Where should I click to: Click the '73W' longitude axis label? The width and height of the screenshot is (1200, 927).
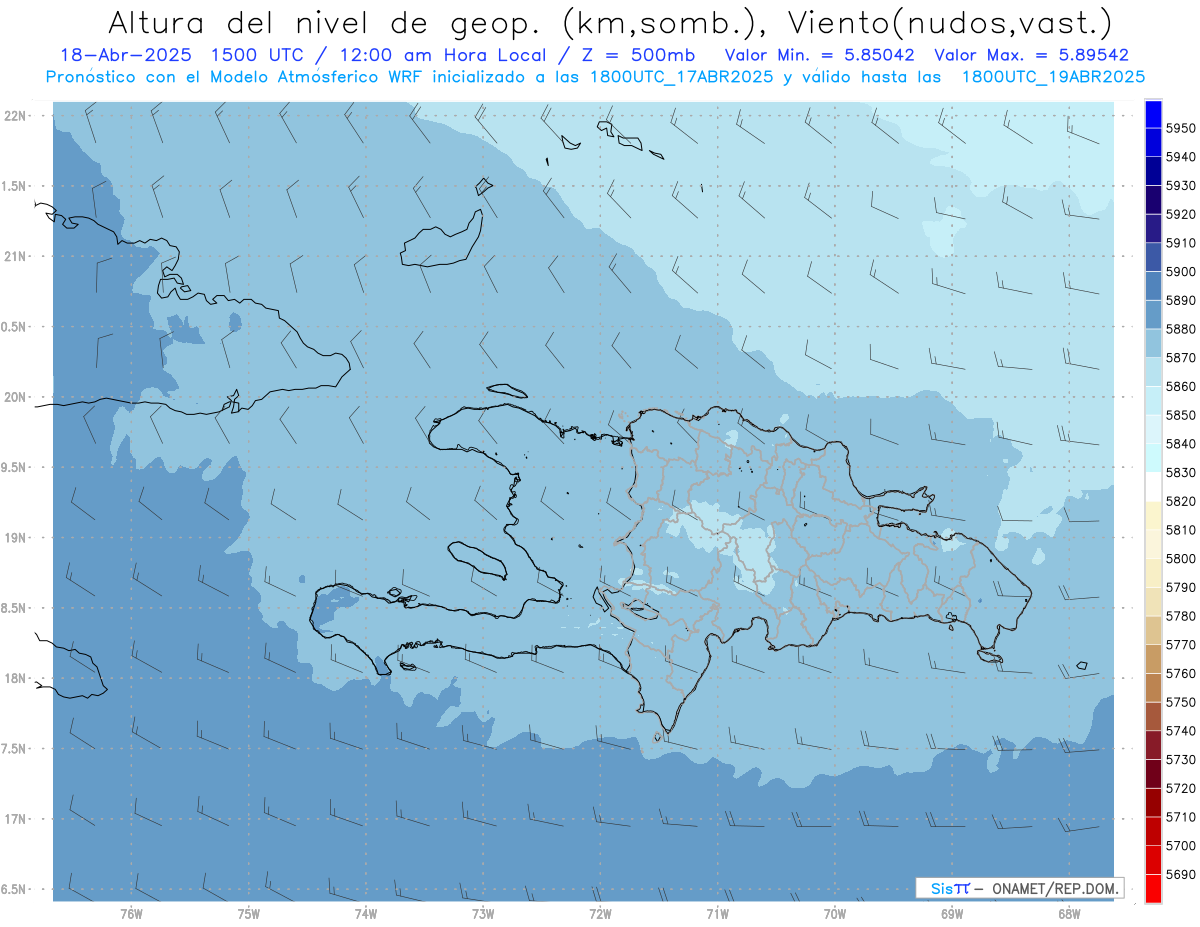pyautogui.click(x=483, y=913)
